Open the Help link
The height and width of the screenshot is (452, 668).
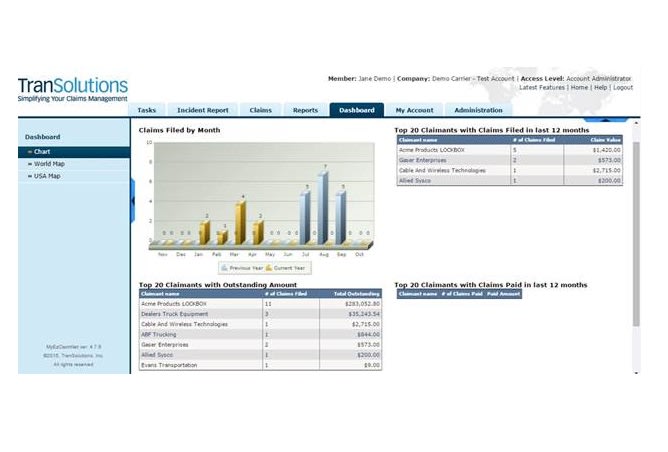[600, 87]
